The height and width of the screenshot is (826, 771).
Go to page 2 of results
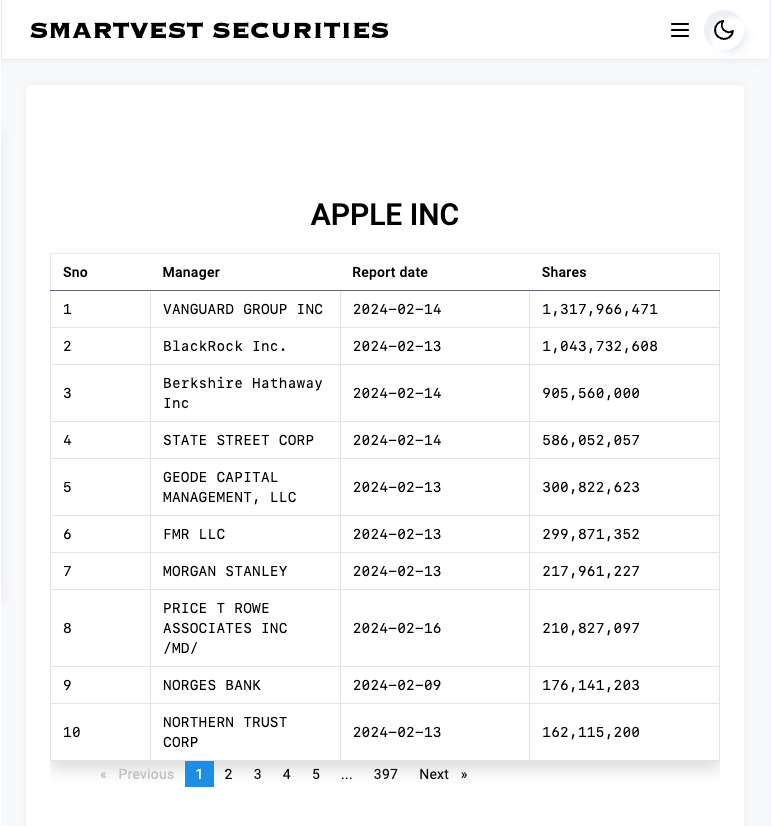[x=228, y=774]
